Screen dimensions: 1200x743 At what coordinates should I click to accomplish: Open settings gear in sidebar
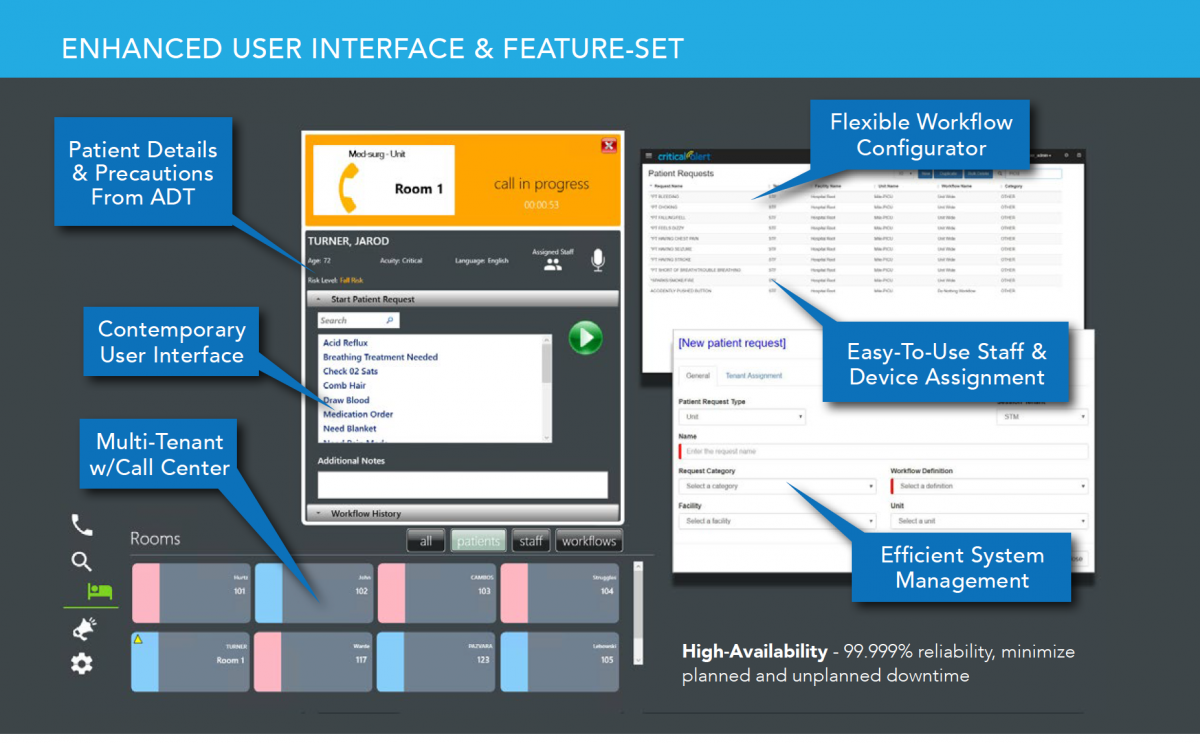pos(81,663)
